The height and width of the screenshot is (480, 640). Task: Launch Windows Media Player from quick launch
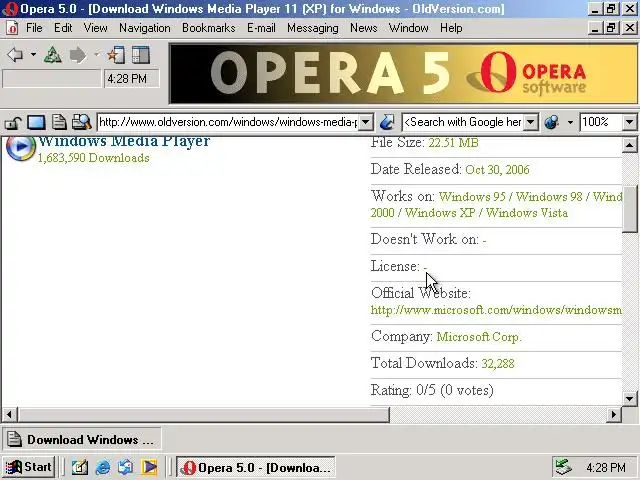(149, 467)
